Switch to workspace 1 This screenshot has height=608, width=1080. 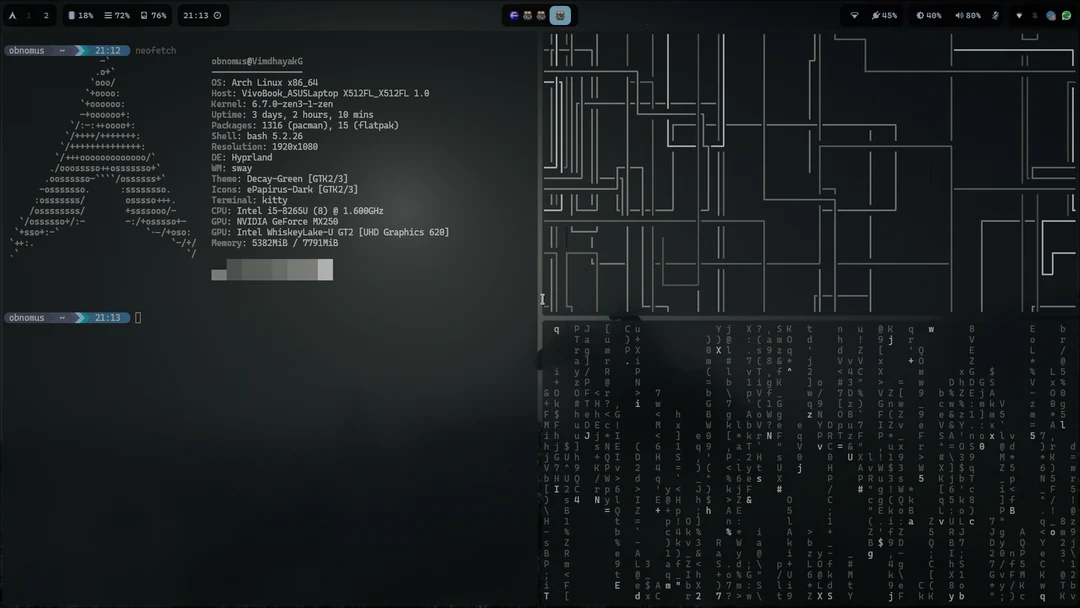[27, 15]
